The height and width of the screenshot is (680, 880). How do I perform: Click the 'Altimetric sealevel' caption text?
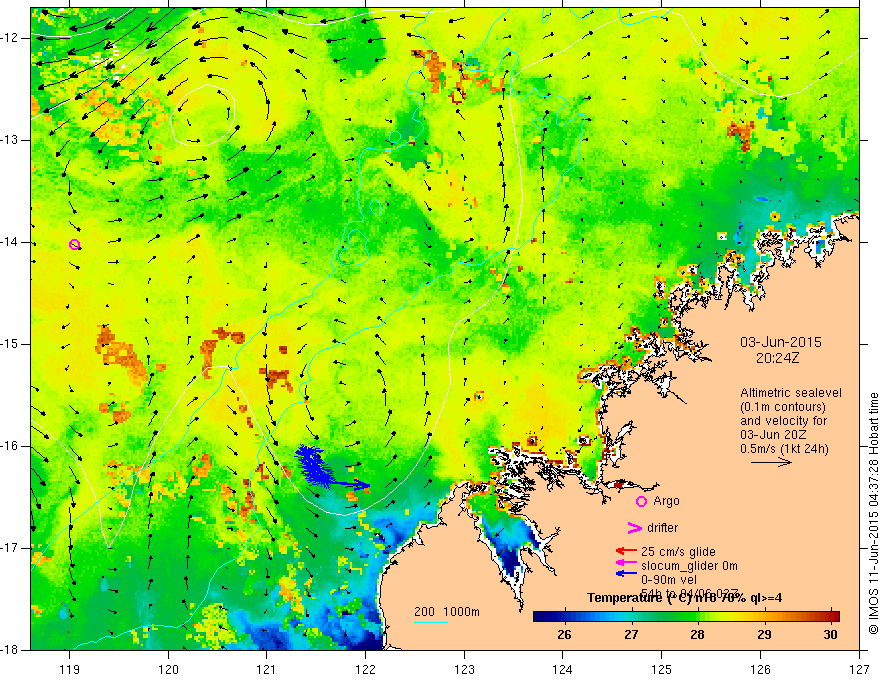[791, 393]
